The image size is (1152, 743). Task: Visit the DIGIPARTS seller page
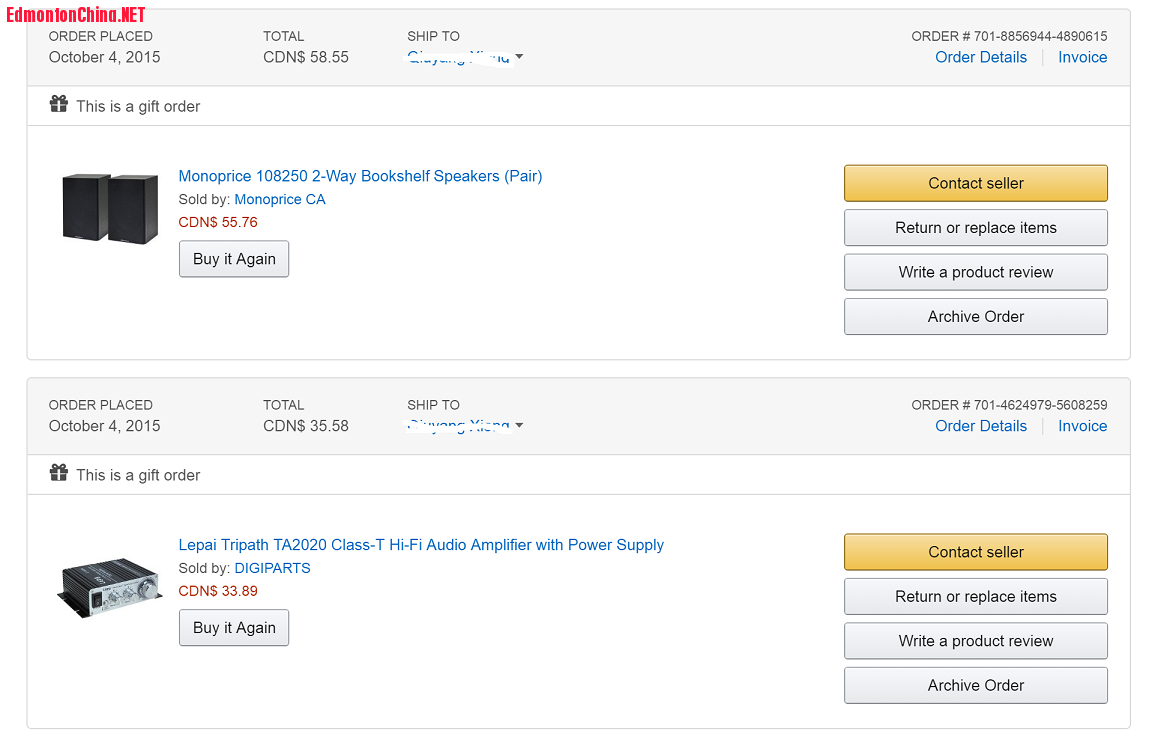pyautogui.click(x=272, y=568)
